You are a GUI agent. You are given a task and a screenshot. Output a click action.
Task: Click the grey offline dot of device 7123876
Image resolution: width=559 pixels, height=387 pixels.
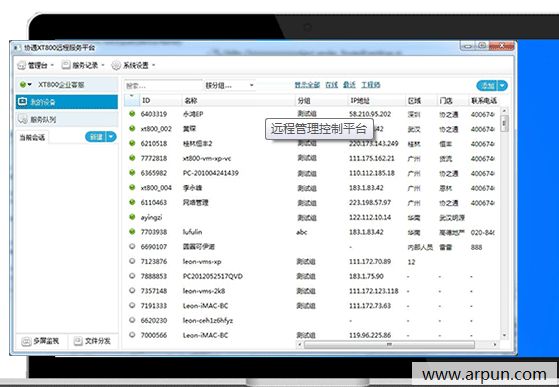[132, 261]
